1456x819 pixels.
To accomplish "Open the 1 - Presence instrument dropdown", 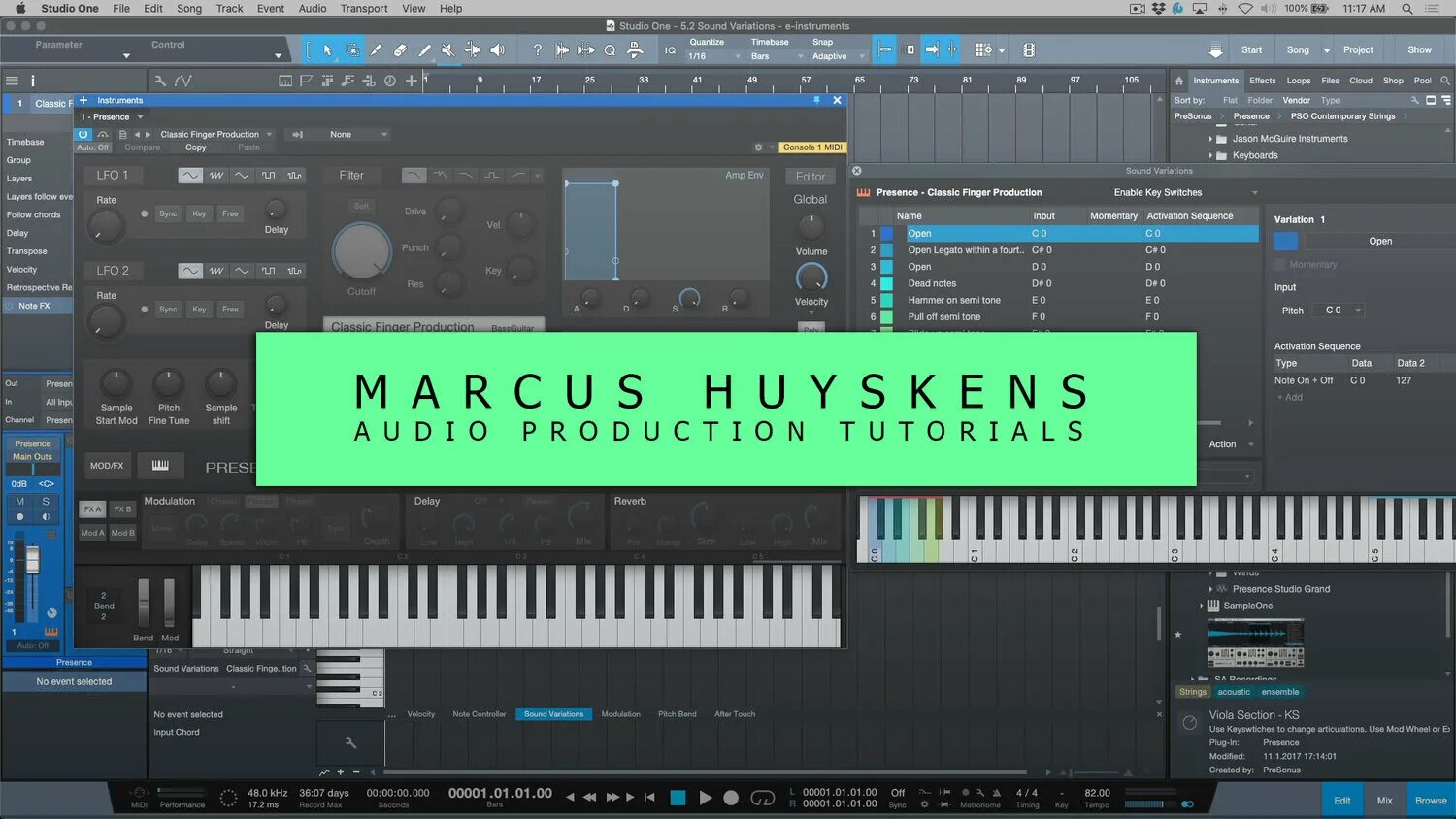I will click(x=112, y=117).
